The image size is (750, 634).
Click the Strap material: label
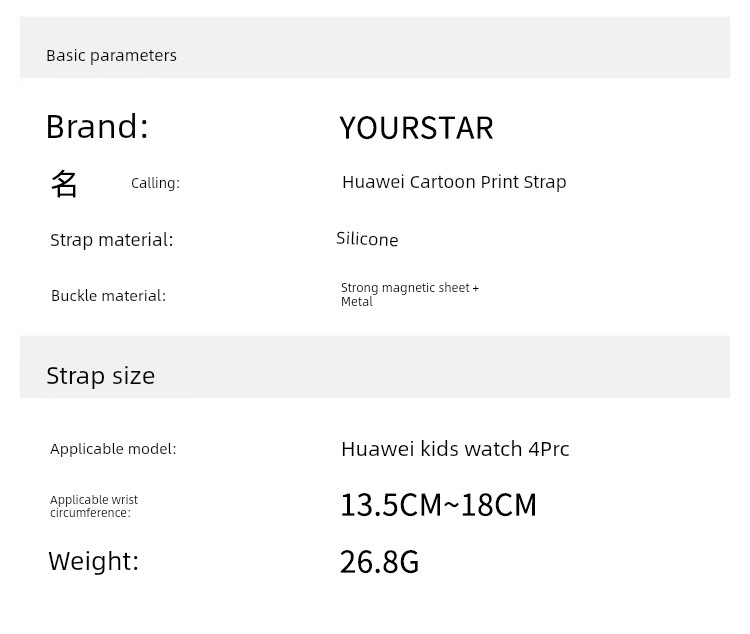(x=111, y=240)
